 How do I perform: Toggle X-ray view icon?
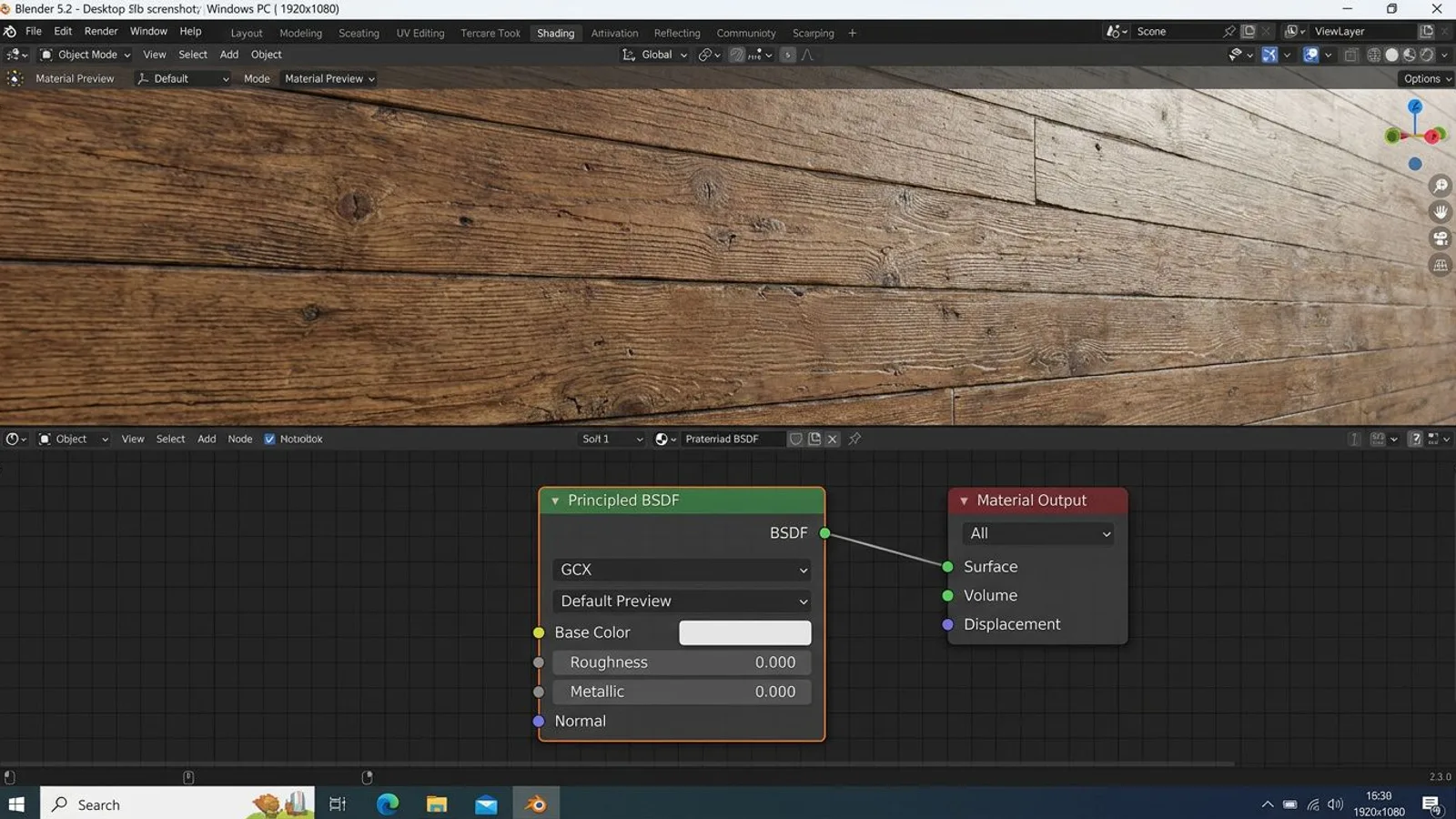pyautogui.click(x=1350, y=55)
